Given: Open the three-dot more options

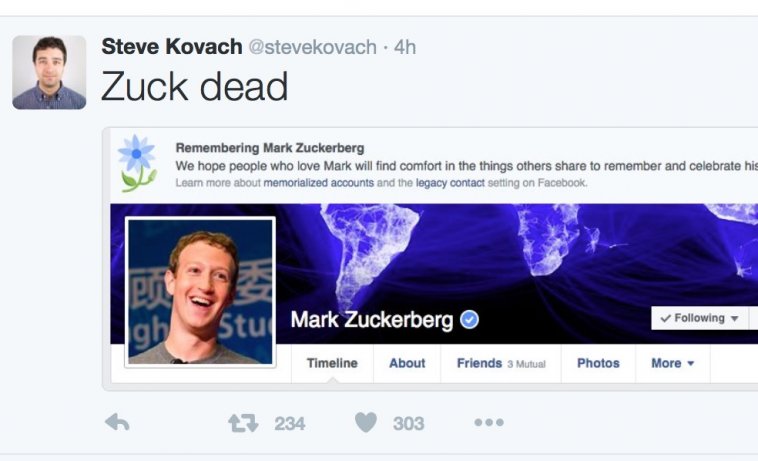Looking at the screenshot, I should (489, 423).
